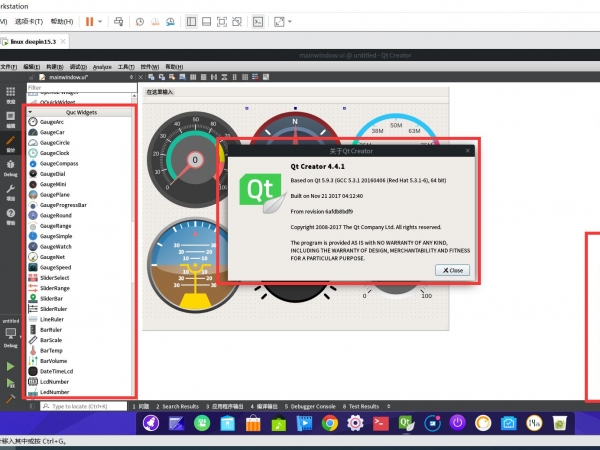
Task: Select the GaugeCar widget
Action: pos(53,132)
